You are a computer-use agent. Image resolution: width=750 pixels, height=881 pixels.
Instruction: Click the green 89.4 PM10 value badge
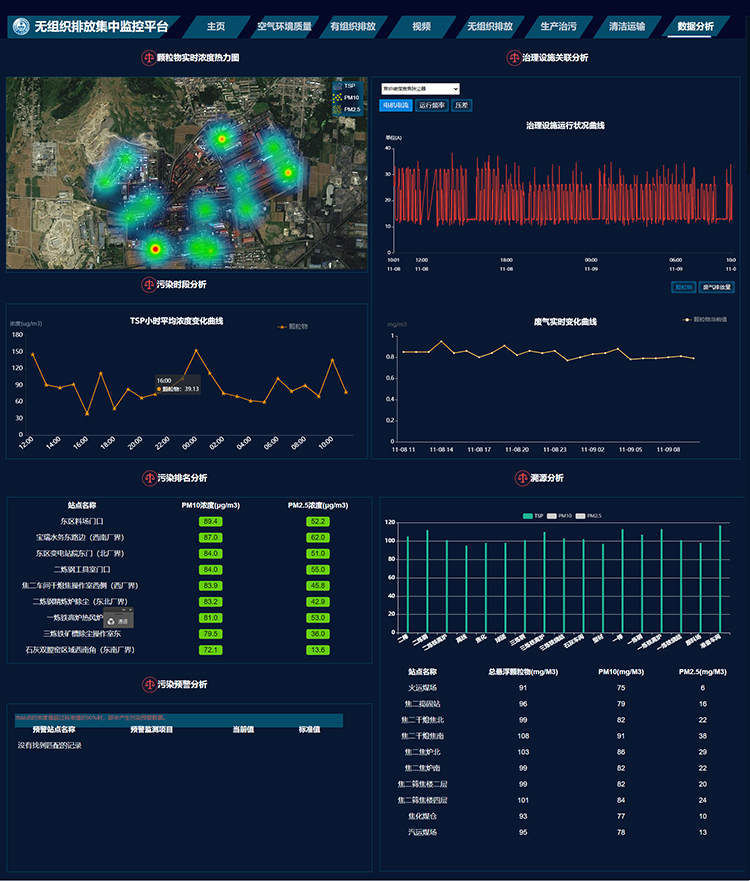pyautogui.click(x=210, y=522)
